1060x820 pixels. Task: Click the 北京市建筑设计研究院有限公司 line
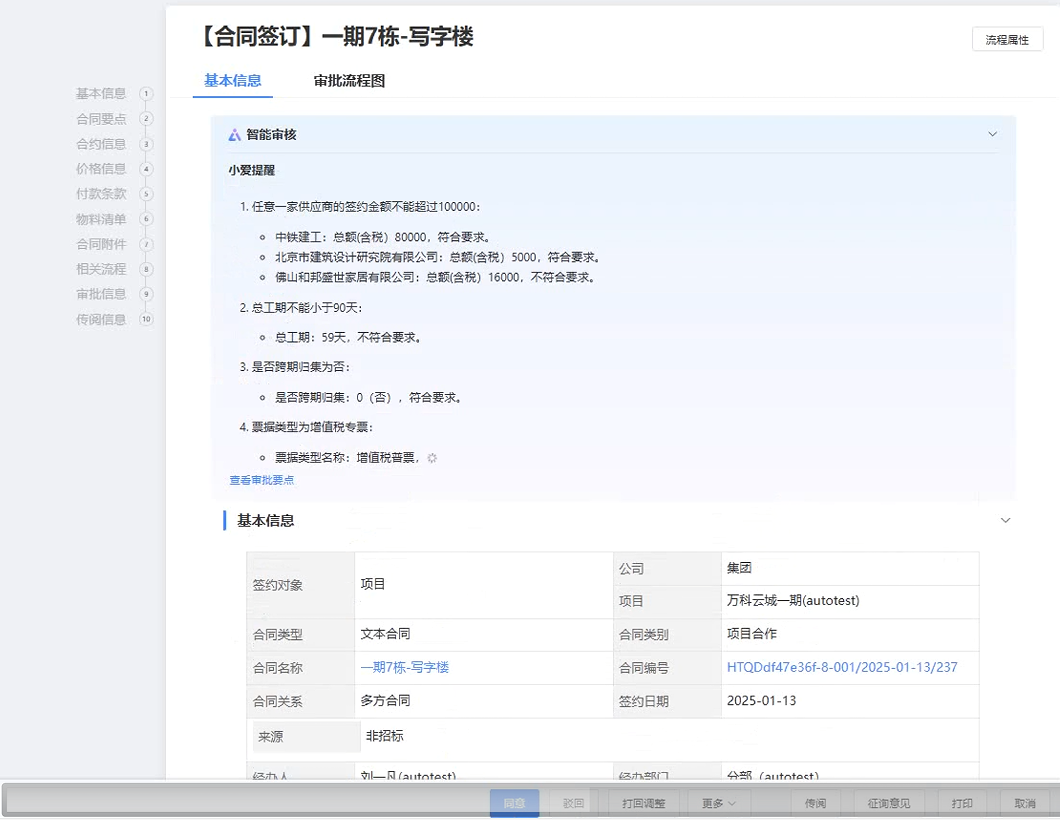[437, 258]
